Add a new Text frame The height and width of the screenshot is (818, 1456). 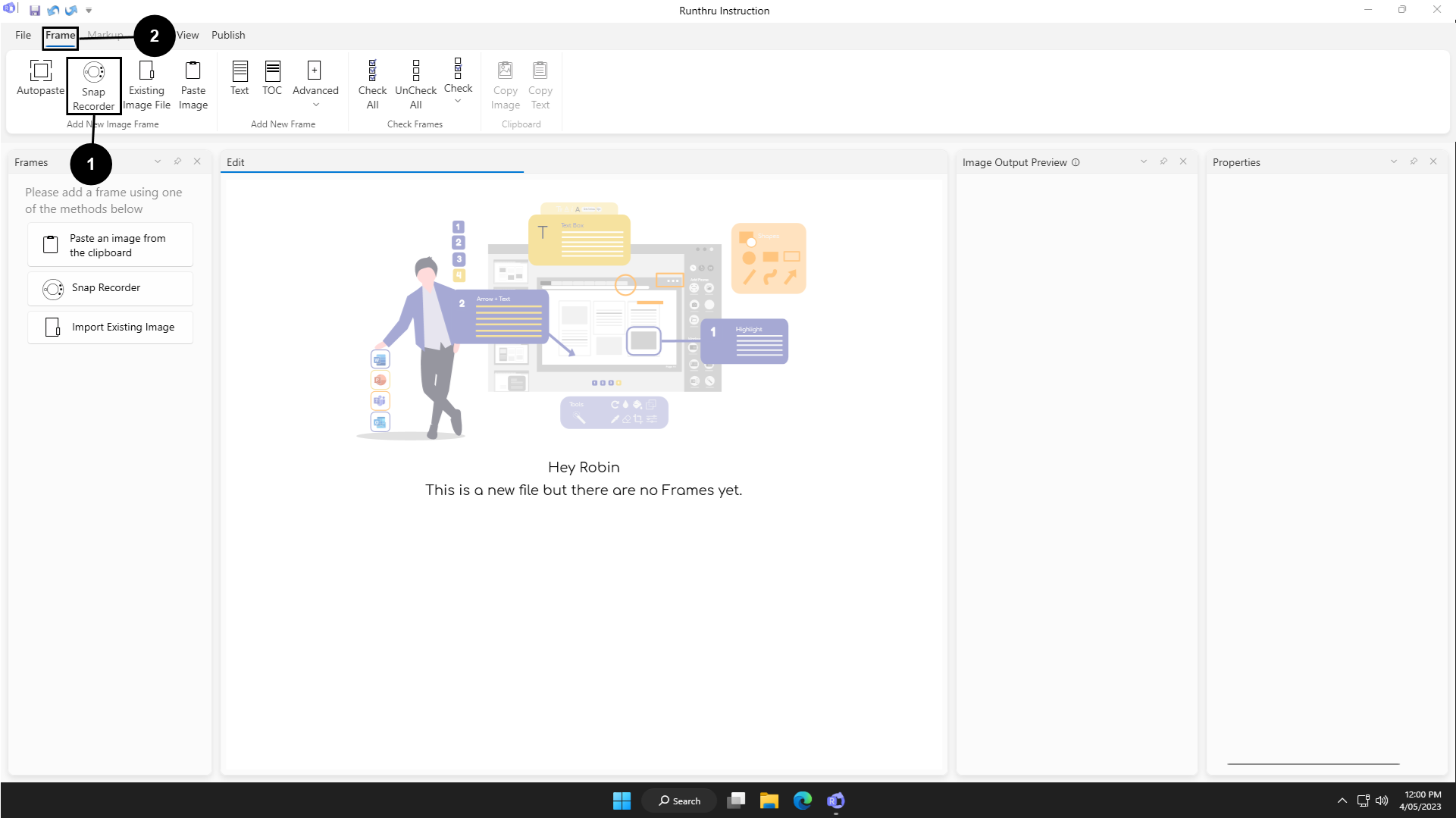(240, 78)
